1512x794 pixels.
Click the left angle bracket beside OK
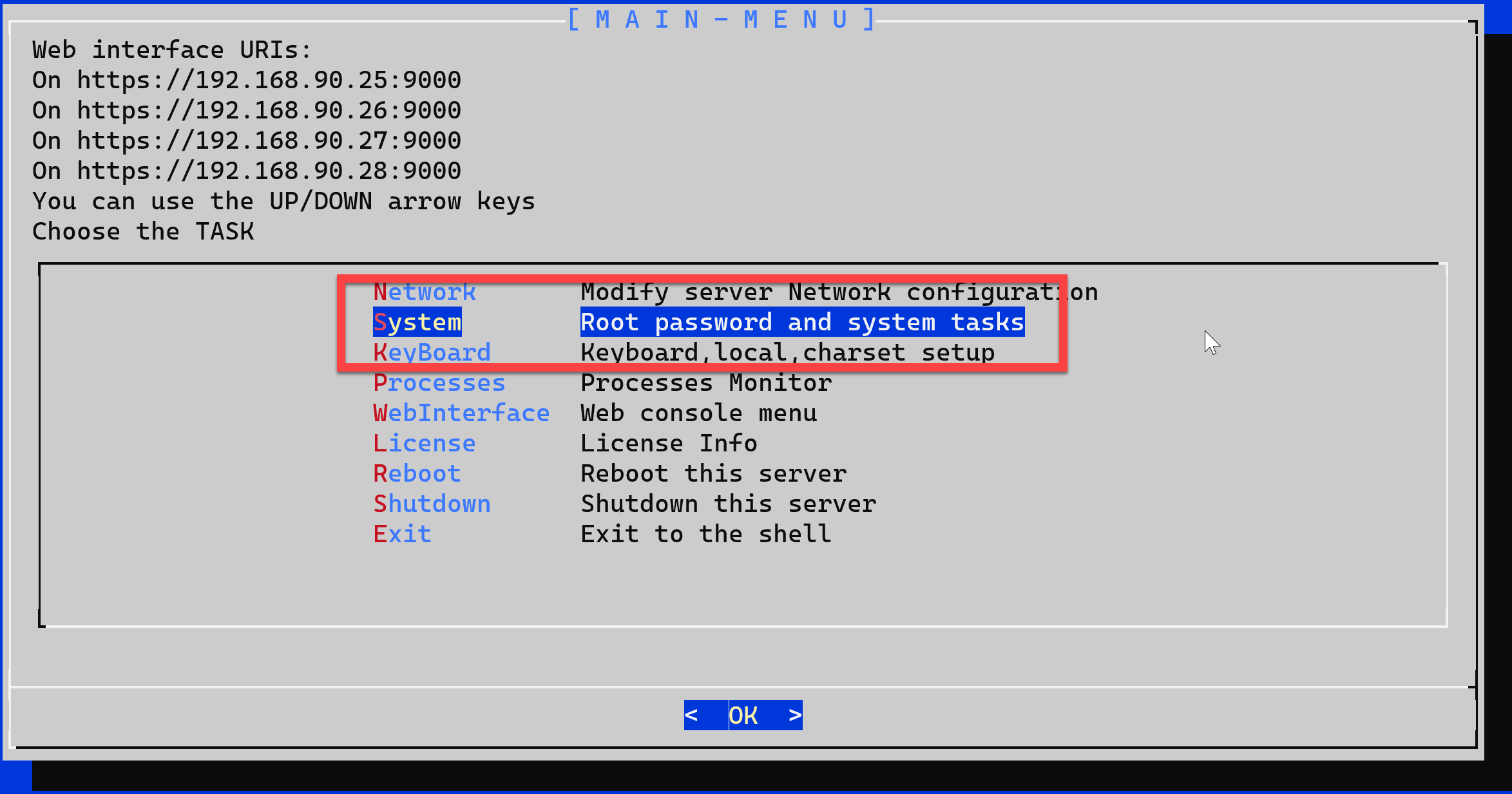pyautogui.click(x=691, y=715)
